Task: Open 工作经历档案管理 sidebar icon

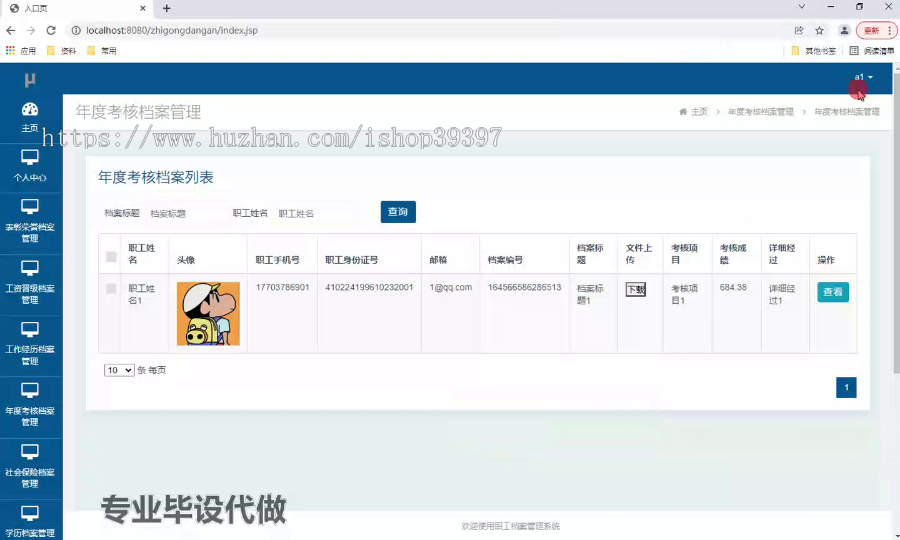Action: 30,329
